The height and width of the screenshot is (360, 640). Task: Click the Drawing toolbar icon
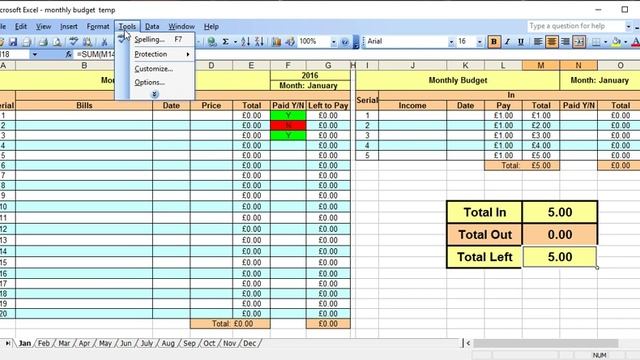(290, 42)
